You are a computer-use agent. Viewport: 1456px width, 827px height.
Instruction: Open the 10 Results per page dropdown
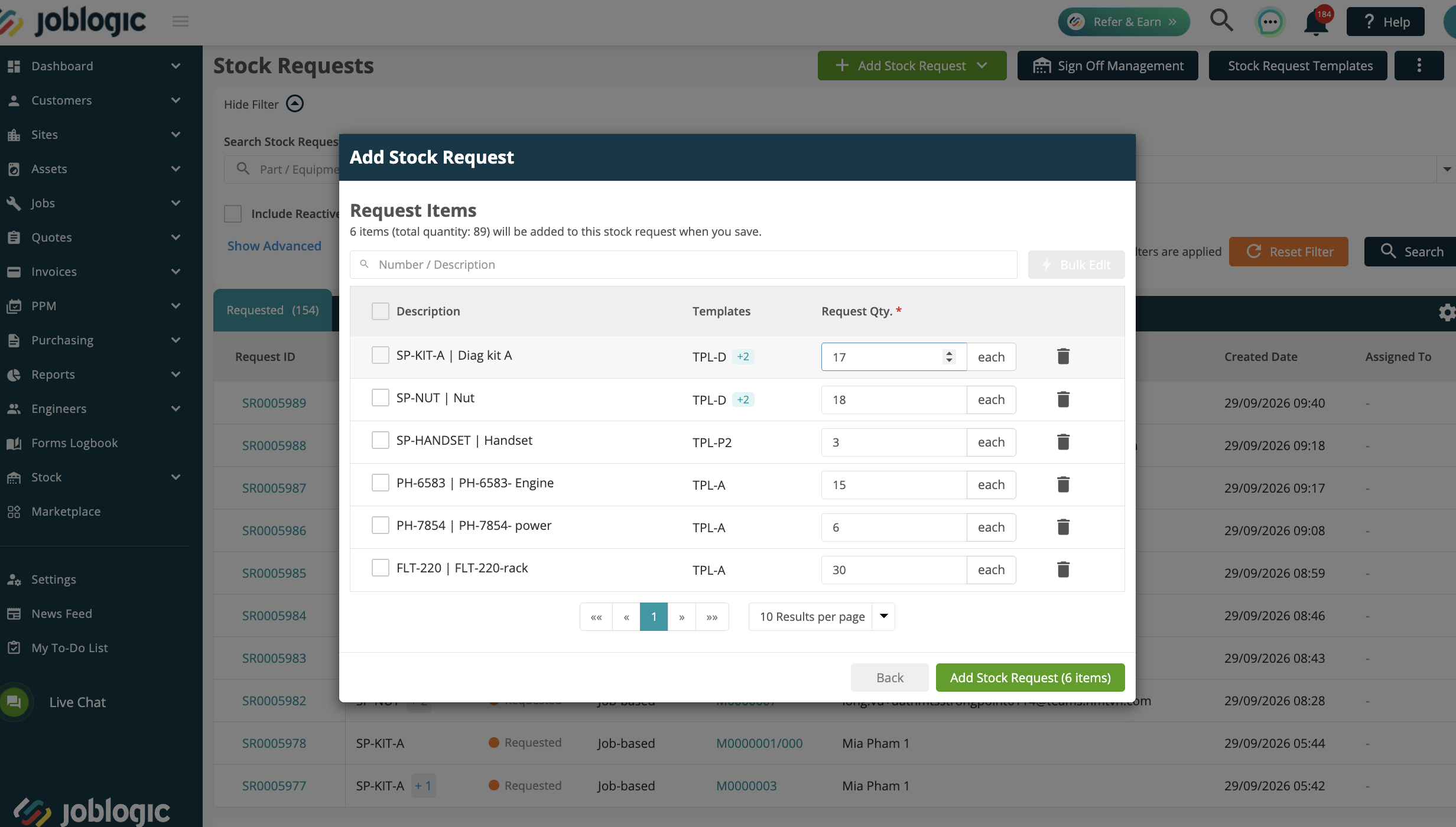click(x=821, y=617)
